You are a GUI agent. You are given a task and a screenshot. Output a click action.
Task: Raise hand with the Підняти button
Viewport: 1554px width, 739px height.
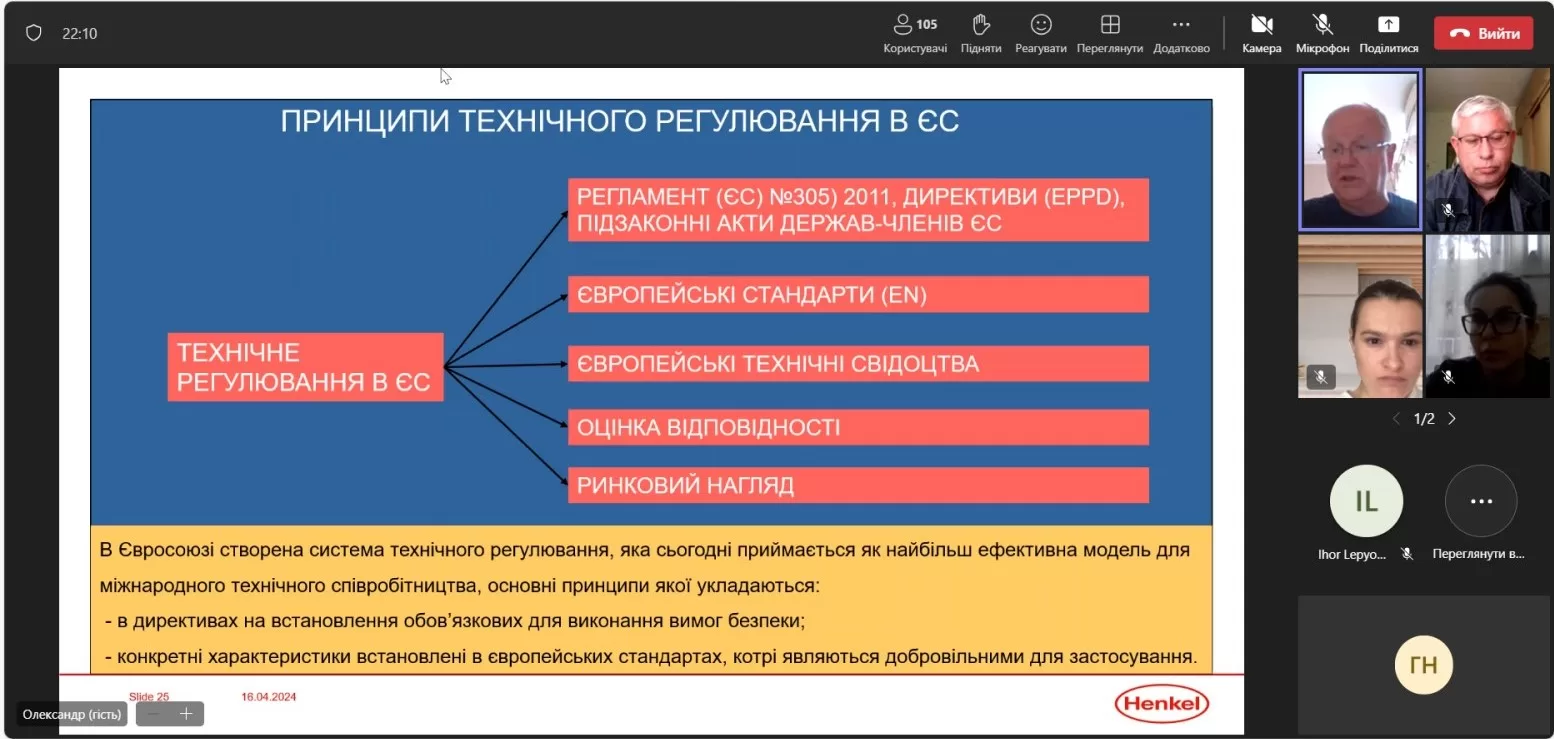pyautogui.click(x=980, y=33)
